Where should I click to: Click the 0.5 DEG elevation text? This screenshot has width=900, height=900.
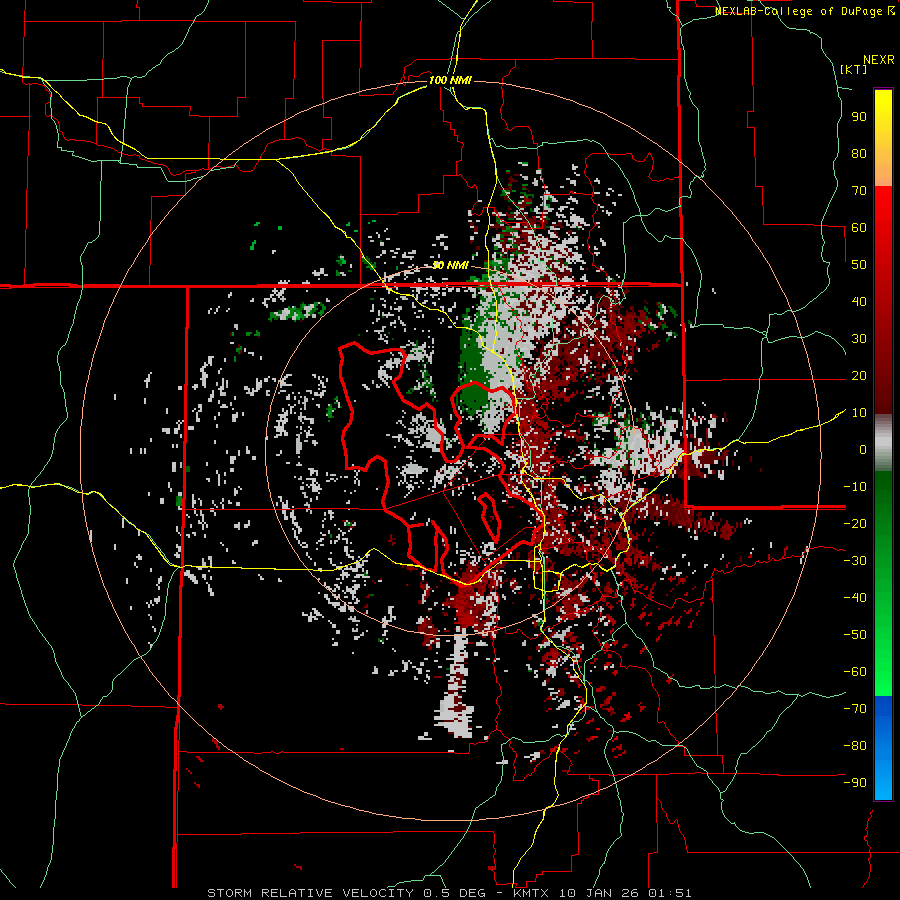[x=455, y=893]
